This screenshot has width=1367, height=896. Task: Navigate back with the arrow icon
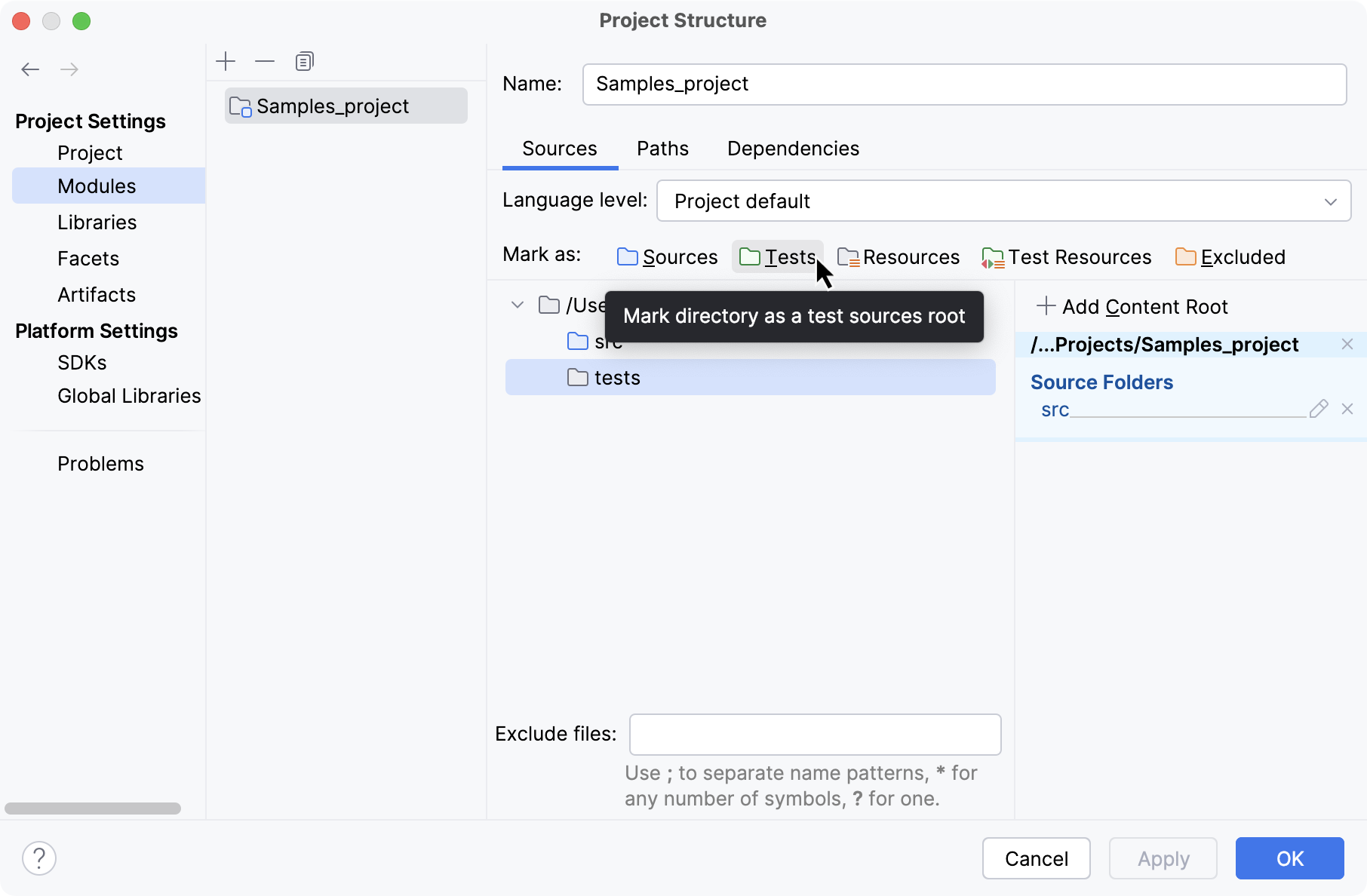[30, 69]
